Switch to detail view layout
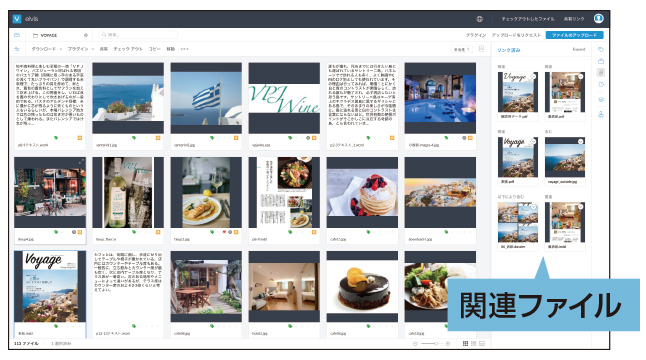The image size is (646, 360). [x=482, y=344]
